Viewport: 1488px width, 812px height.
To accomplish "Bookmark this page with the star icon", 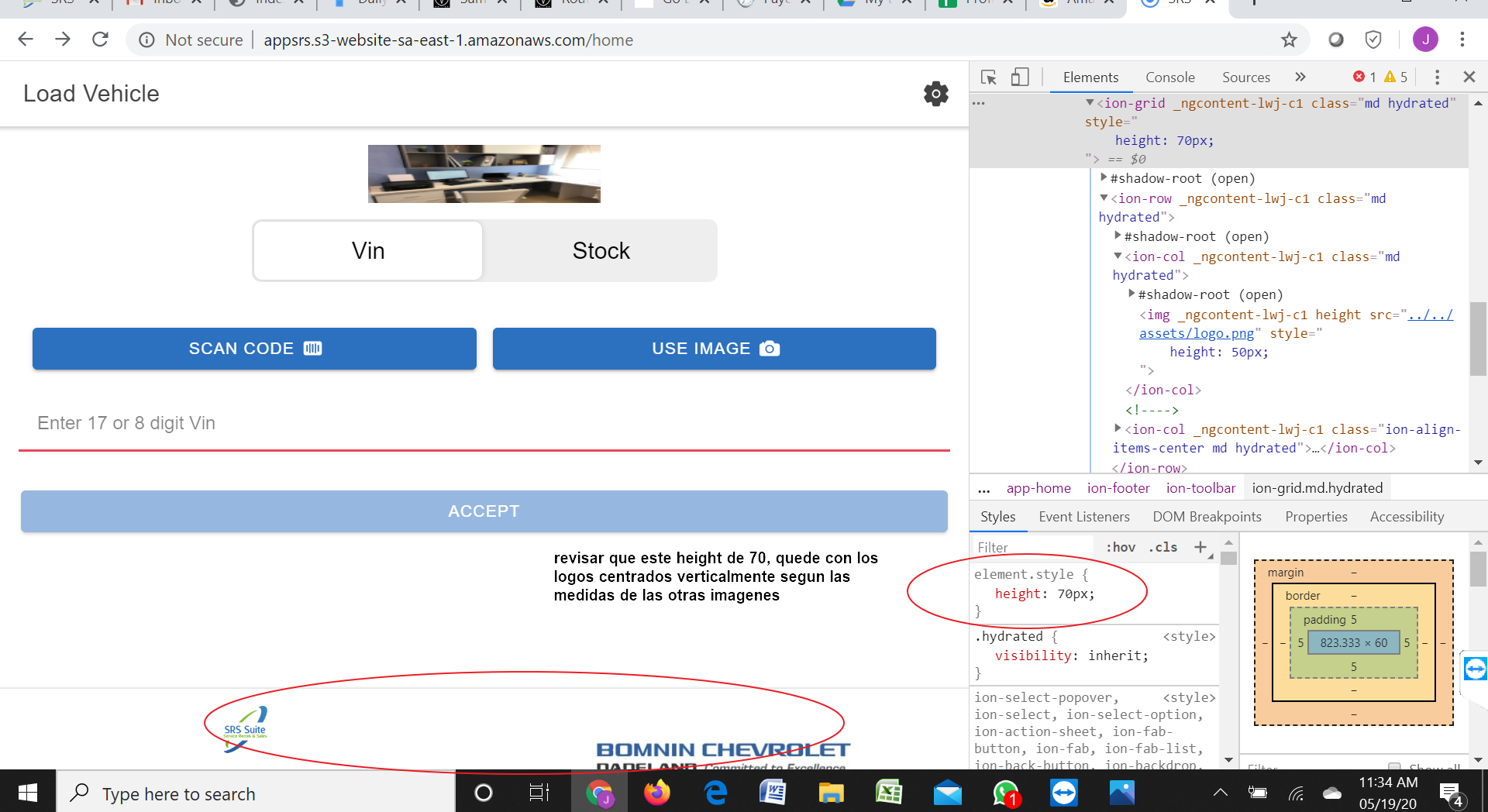I will (x=1288, y=40).
